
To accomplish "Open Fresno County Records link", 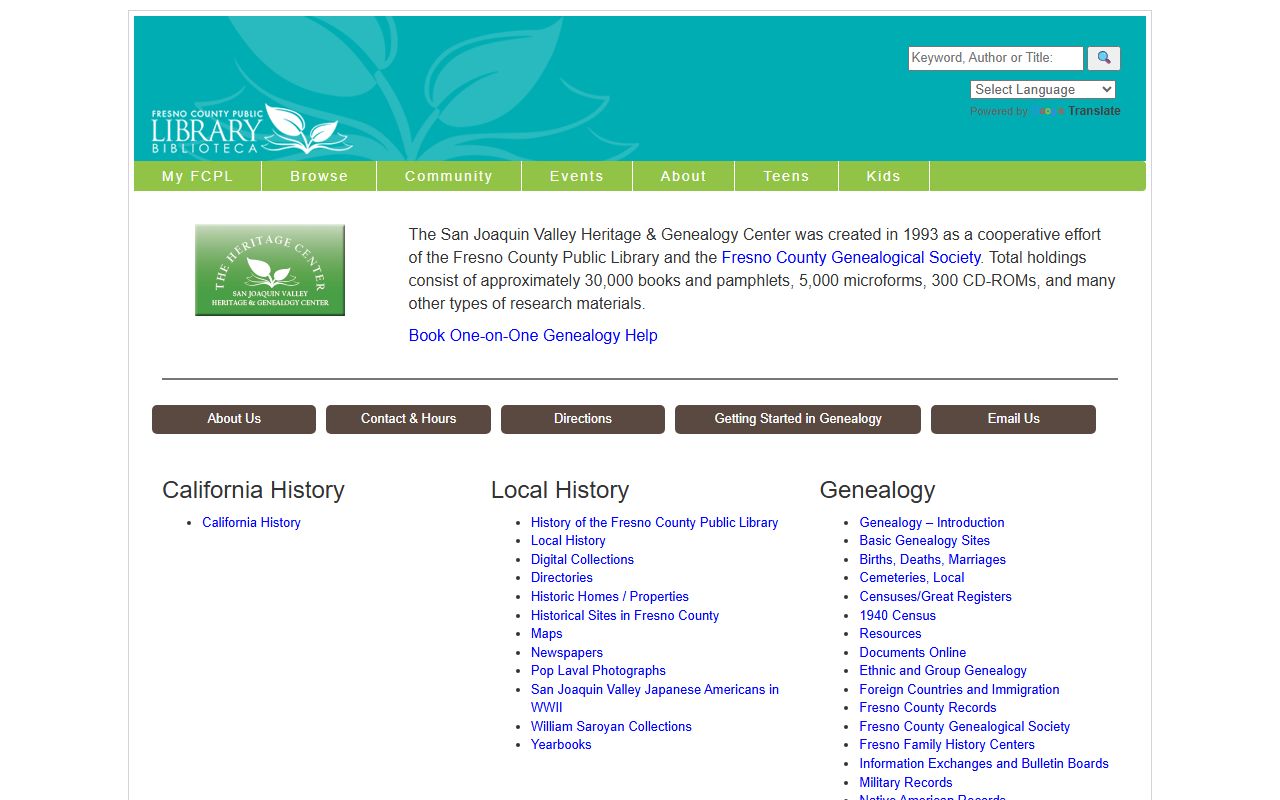I will [928, 707].
